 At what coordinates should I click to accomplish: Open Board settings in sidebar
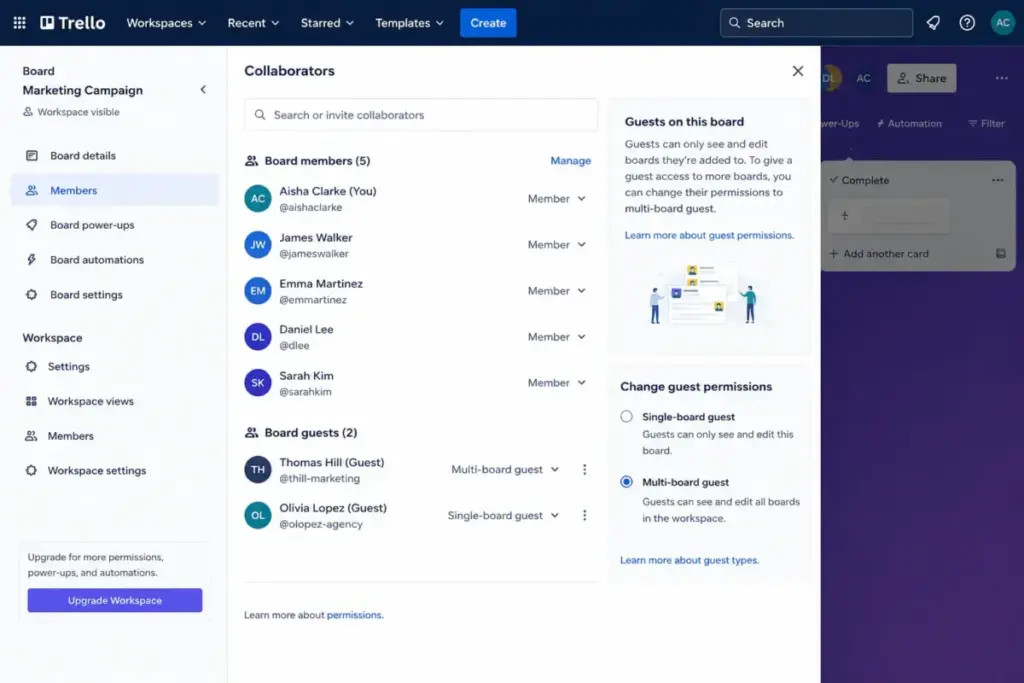click(x=115, y=294)
